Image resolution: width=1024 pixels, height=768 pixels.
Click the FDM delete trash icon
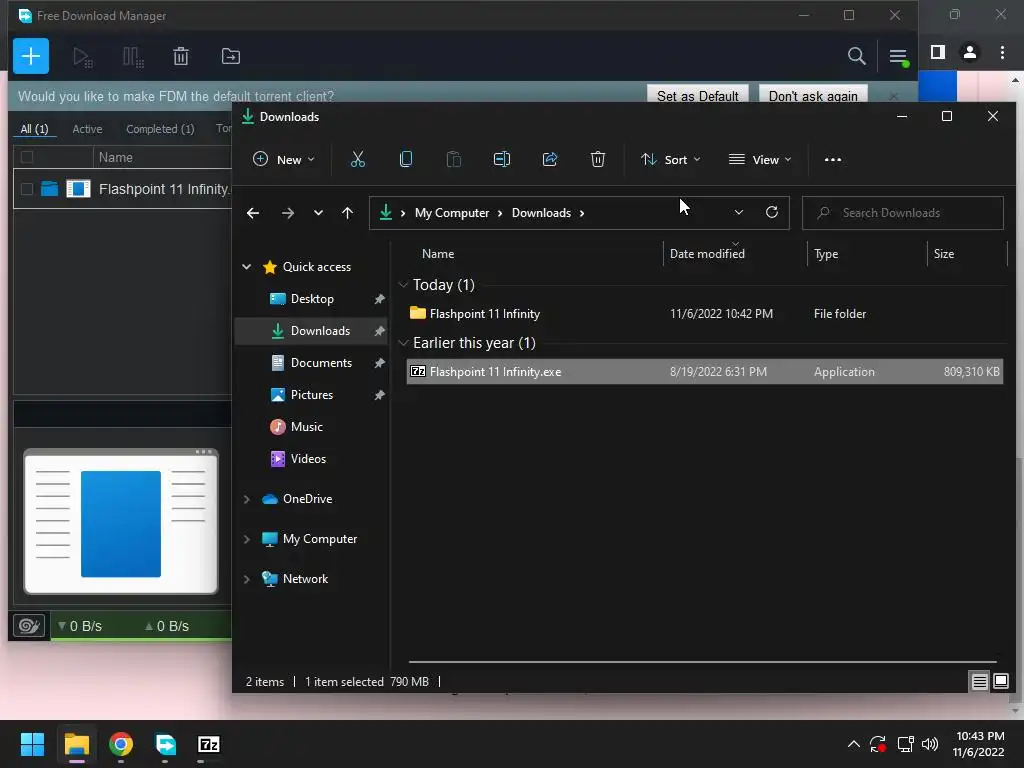[x=181, y=56]
